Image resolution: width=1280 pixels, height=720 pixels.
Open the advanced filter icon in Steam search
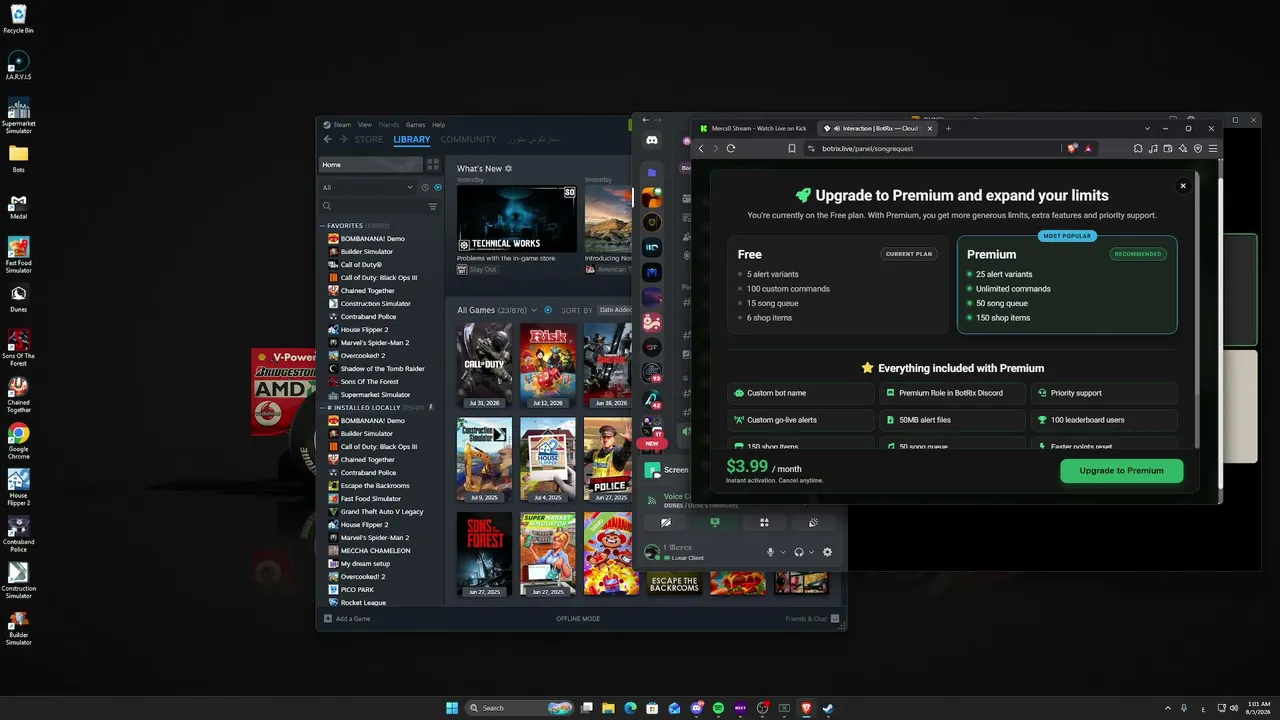tap(433, 206)
